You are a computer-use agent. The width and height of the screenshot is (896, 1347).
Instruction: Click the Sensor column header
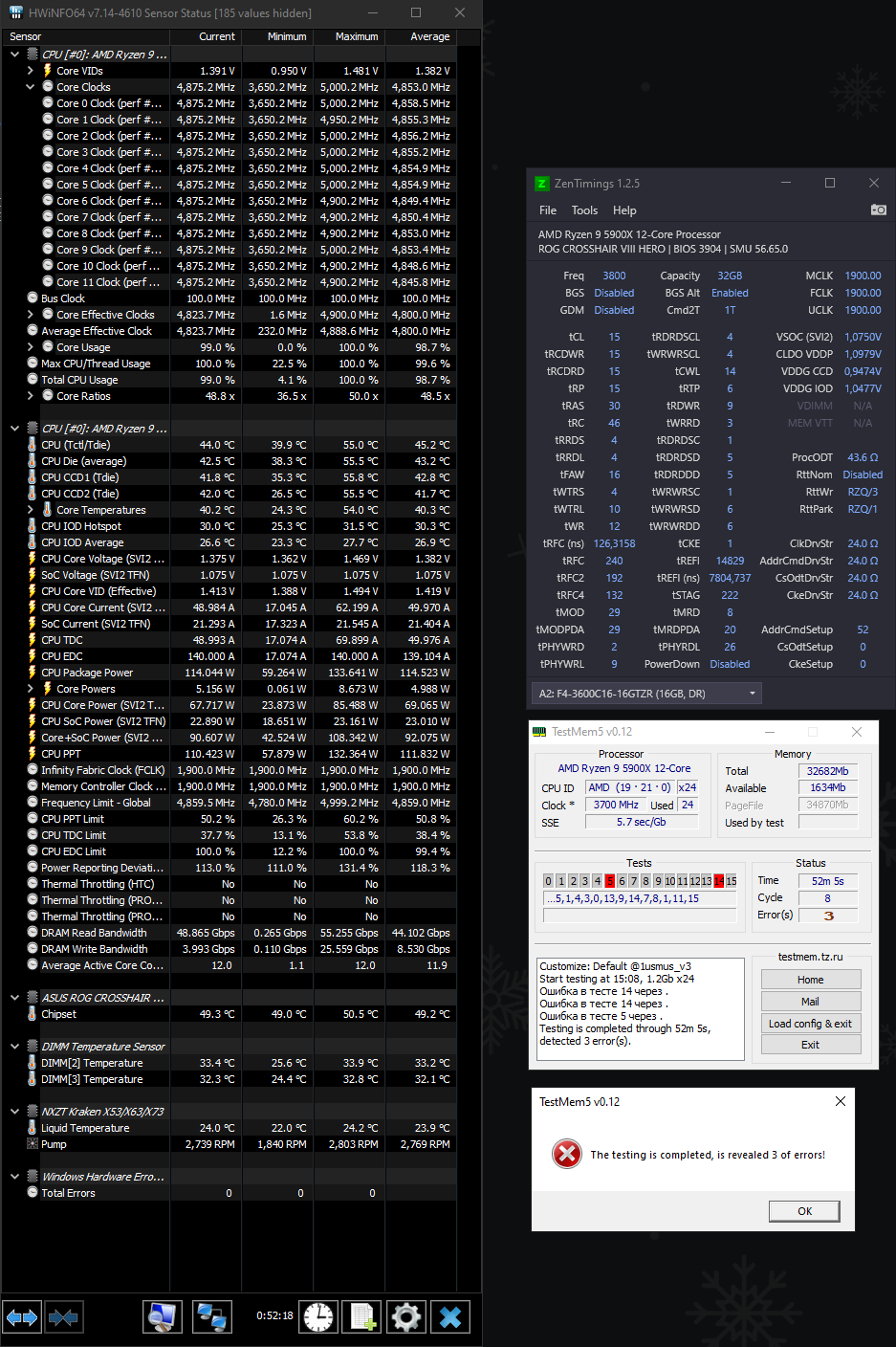click(x=85, y=36)
